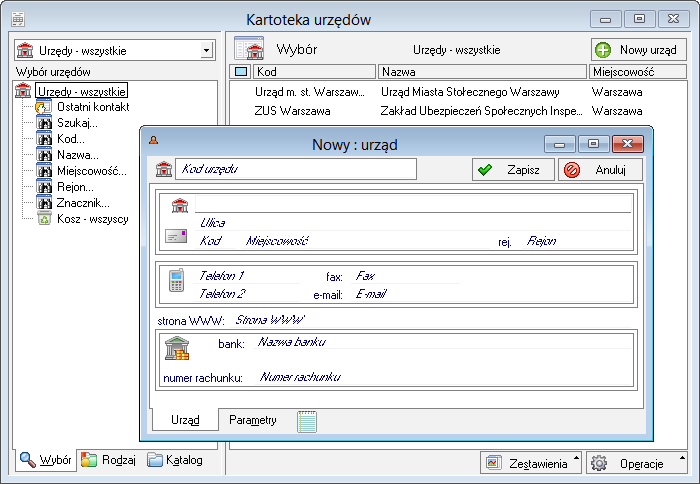Focus the Miejscowość field in the dialog
Image resolution: width=700 pixels, height=484 pixels.
pos(365,241)
